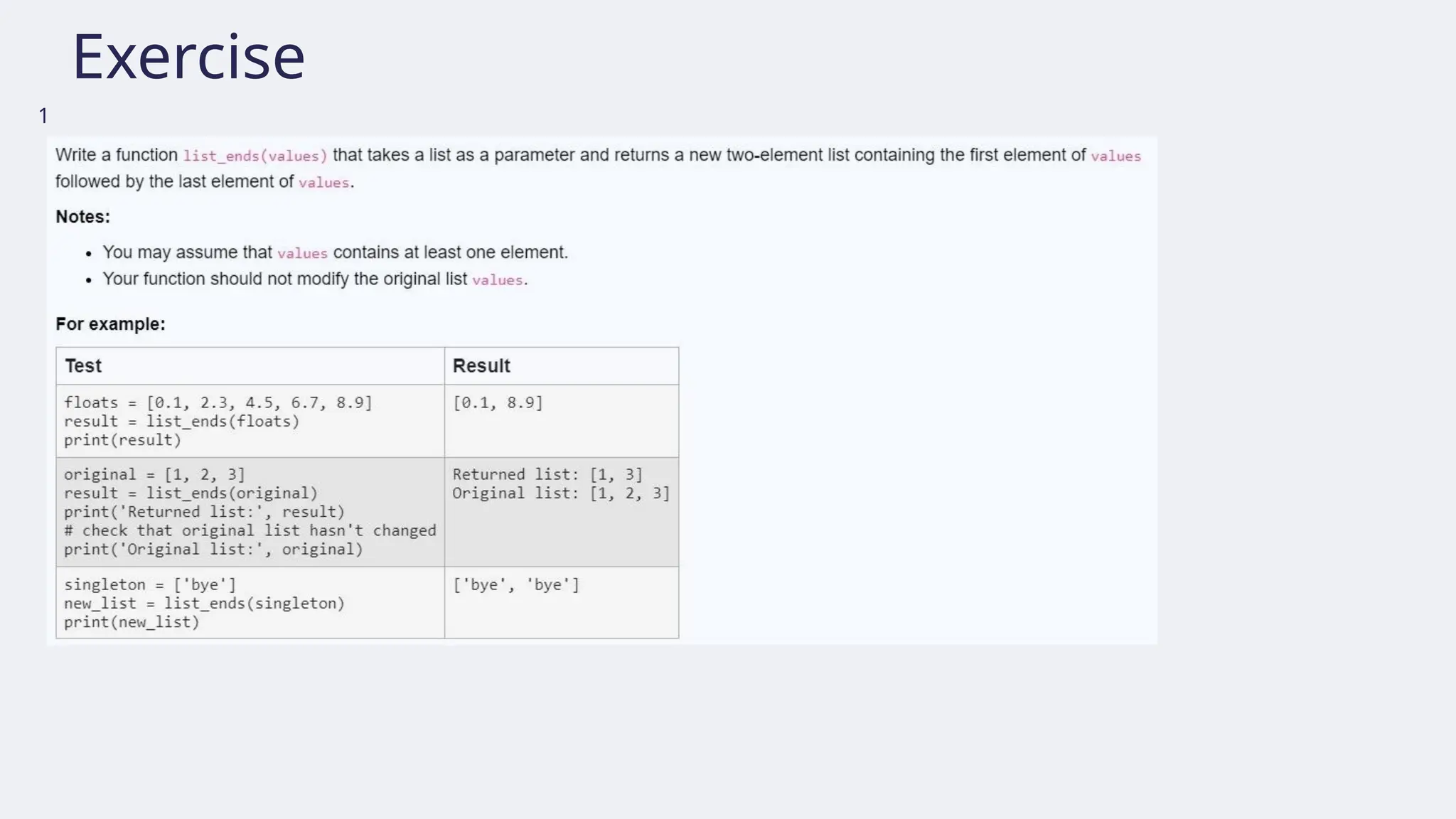Image resolution: width=1456 pixels, height=819 pixels.
Task: Click the result = list_ends(floats) line
Action: [x=181, y=422]
